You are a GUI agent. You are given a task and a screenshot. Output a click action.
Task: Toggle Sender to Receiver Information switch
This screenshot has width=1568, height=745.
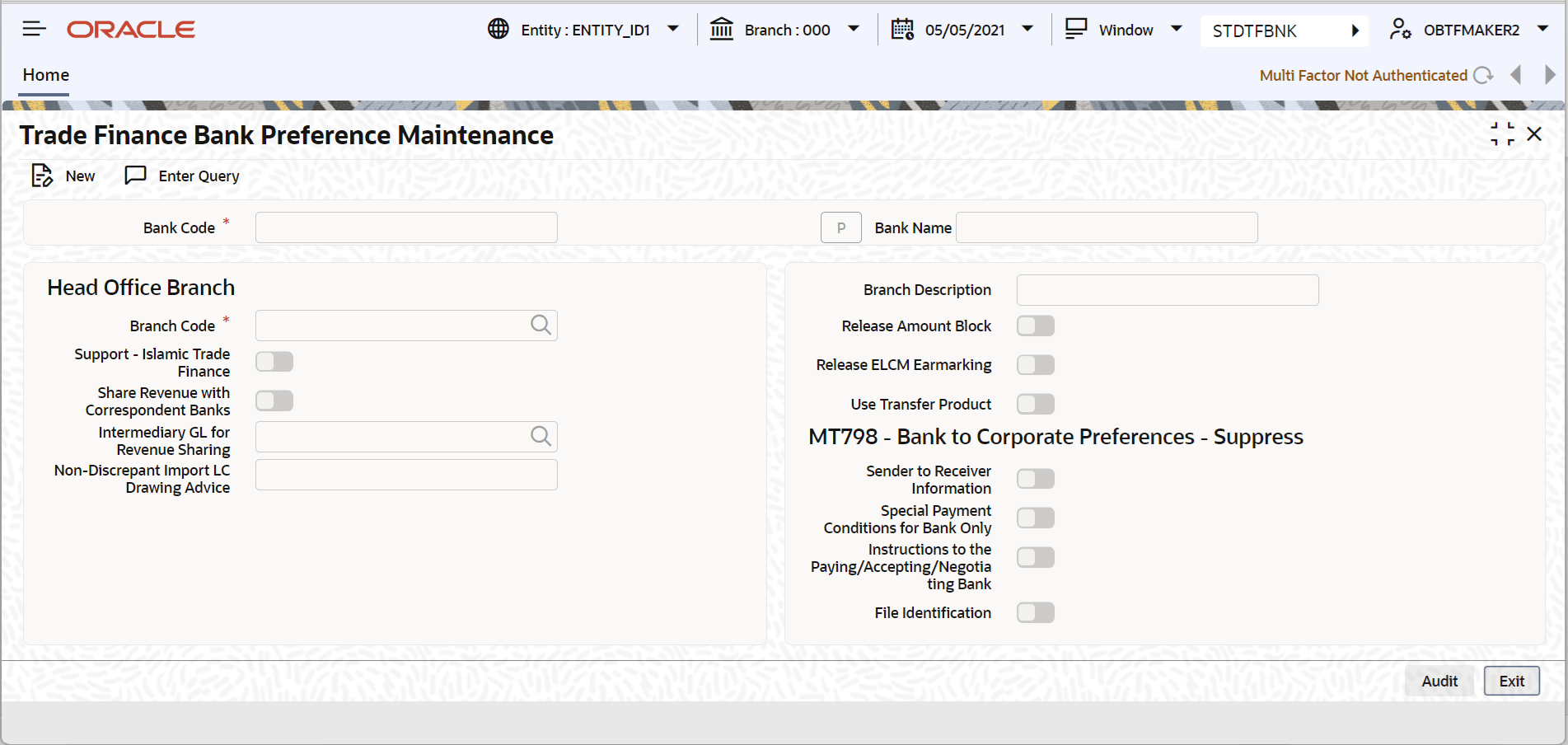pos(1036,479)
